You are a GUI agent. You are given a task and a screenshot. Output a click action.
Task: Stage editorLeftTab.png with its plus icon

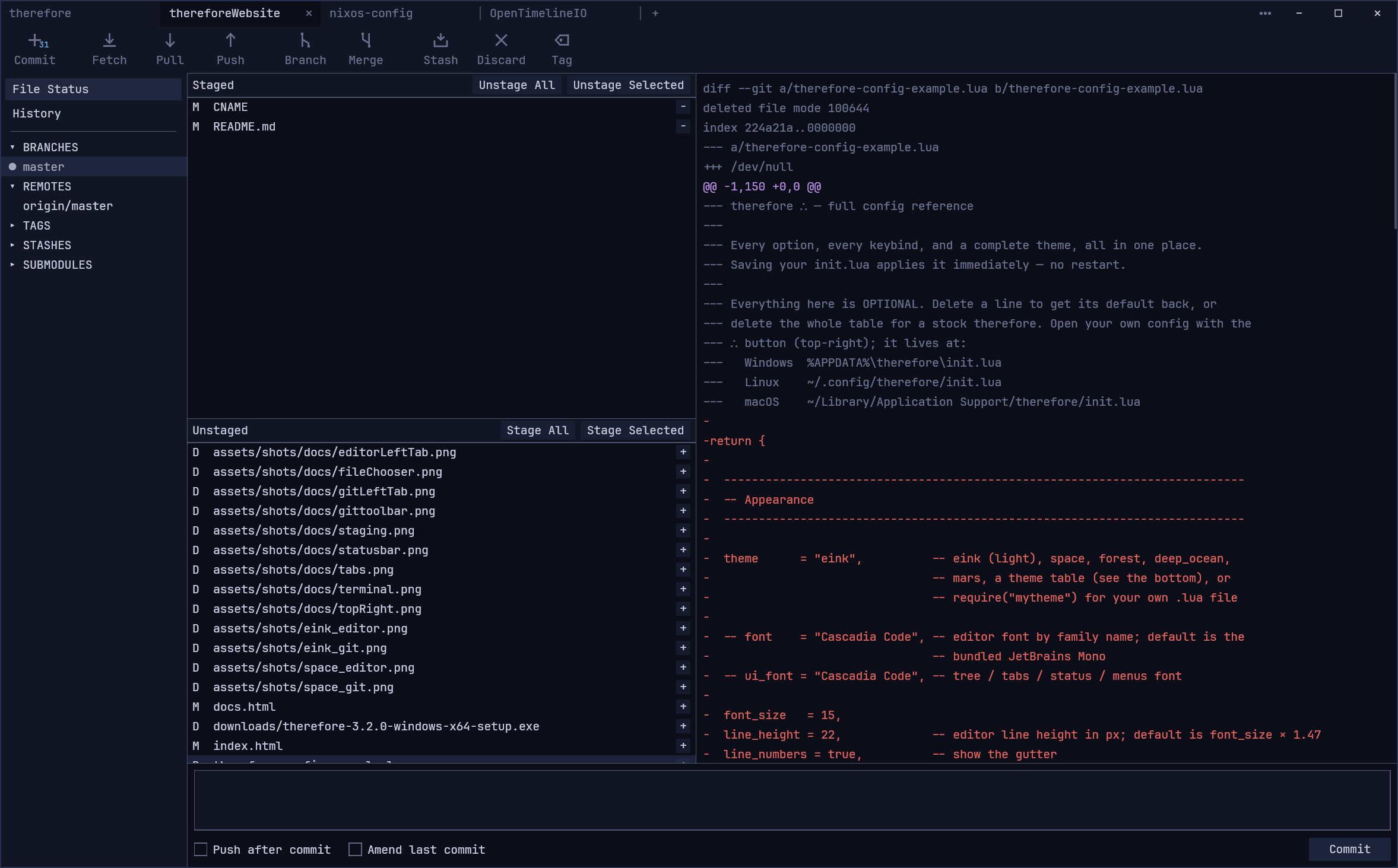coord(683,452)
